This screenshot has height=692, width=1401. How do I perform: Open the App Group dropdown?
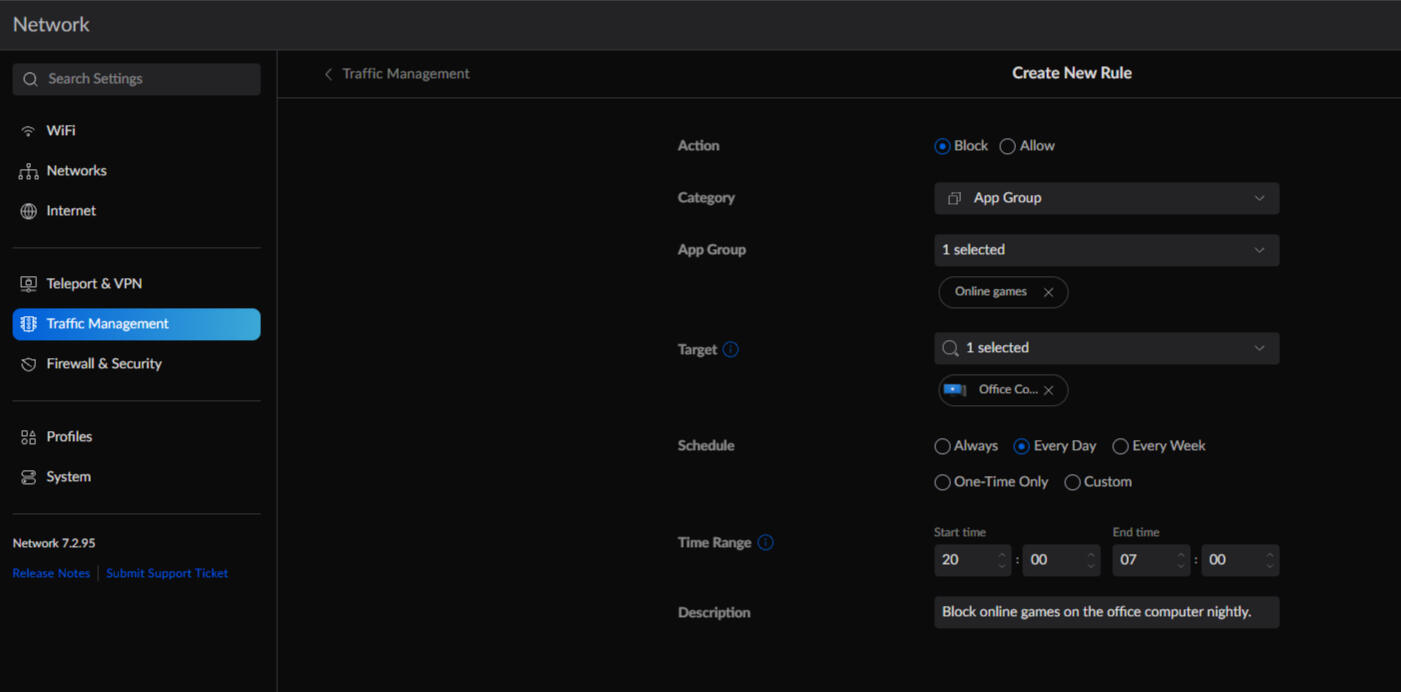(x=1106, y=250)
